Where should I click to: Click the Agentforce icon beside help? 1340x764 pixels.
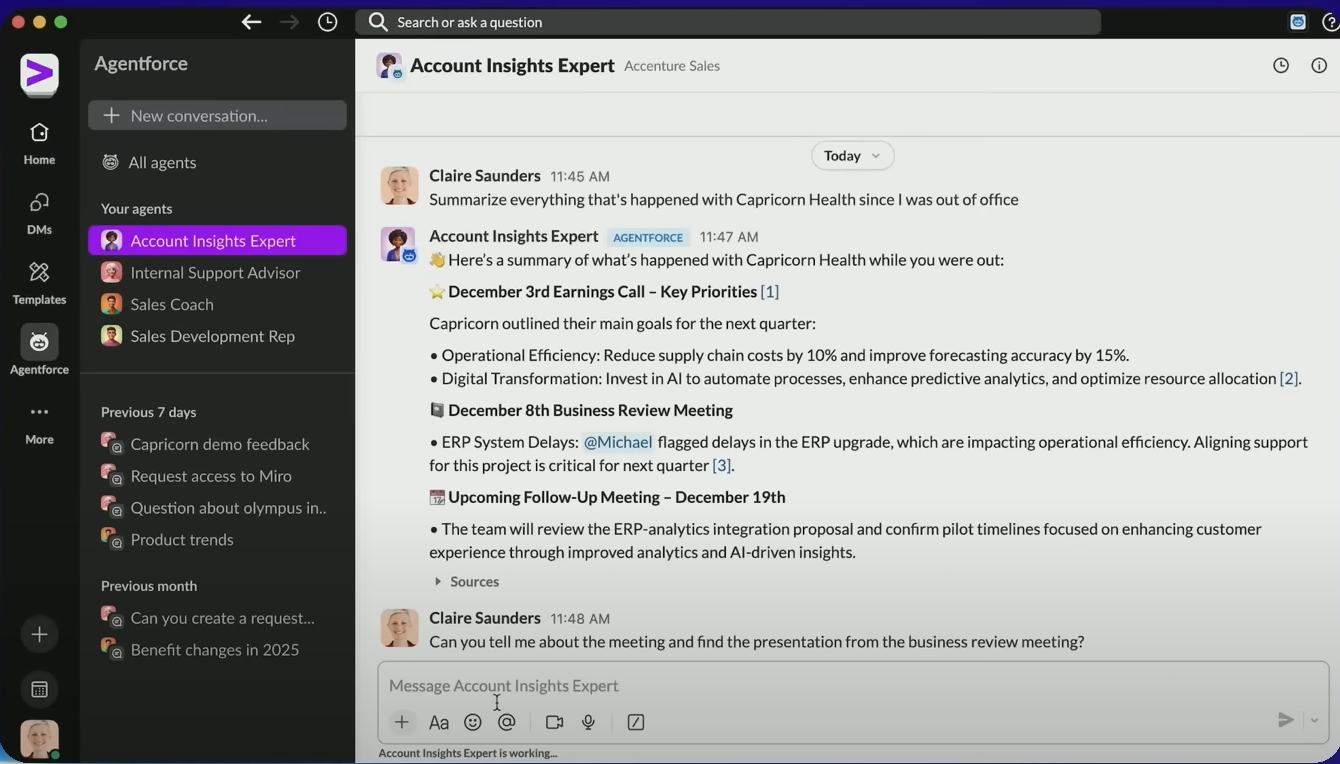click(x=1298, y=22)
